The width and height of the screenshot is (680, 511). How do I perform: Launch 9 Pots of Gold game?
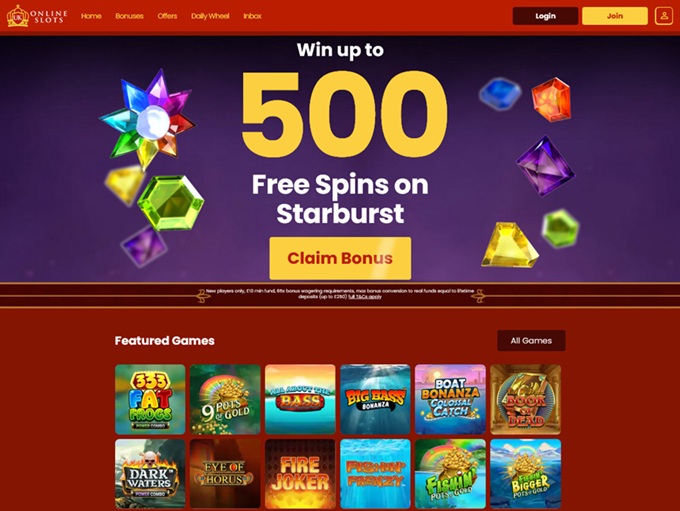pyautogui.click(x=225, y=399)
